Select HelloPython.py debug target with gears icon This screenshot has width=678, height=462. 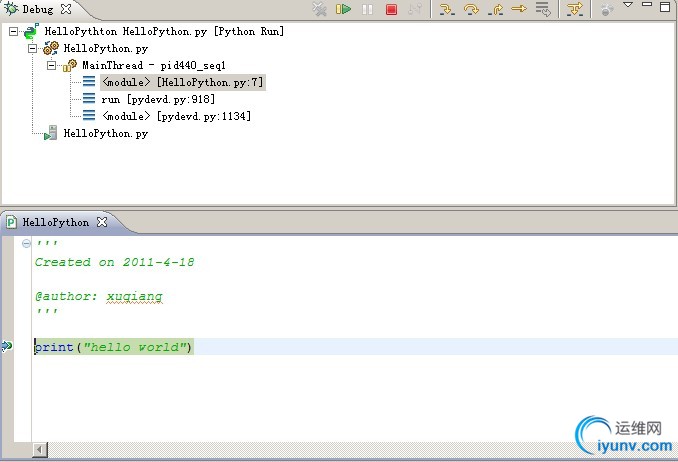[x=106, y=48]
